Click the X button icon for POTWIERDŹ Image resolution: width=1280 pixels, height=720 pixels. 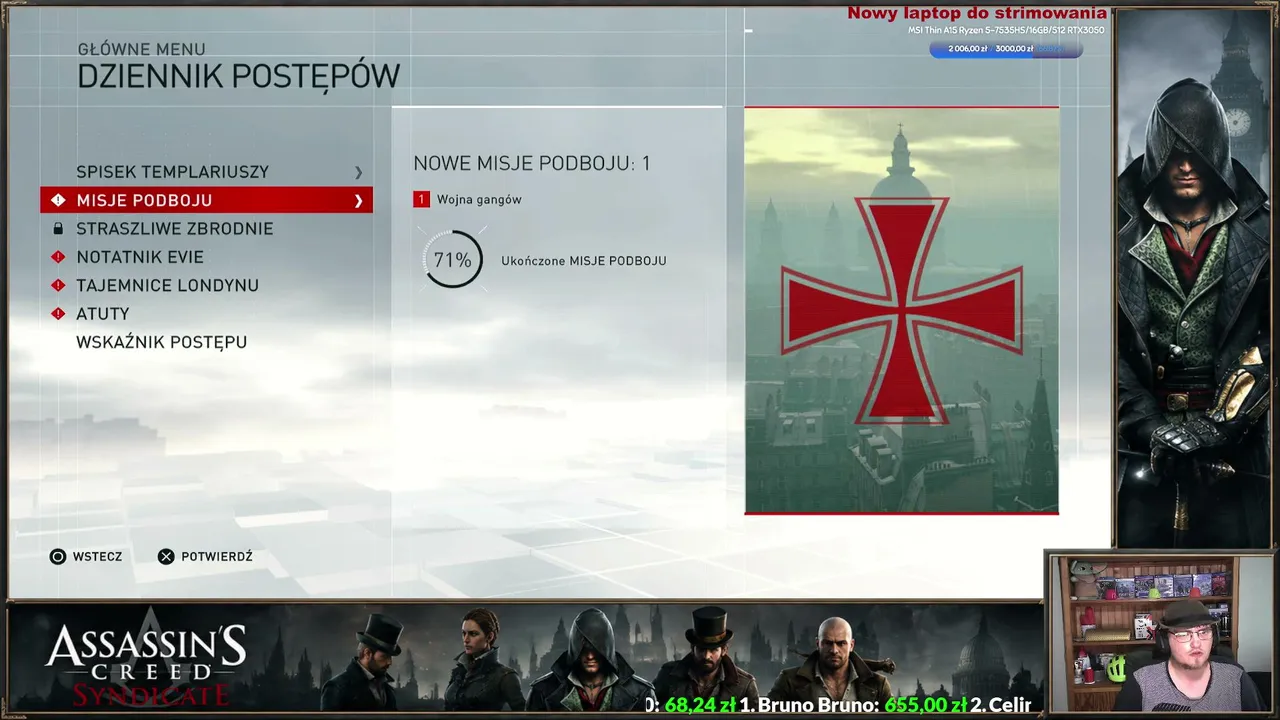point(166,557)
